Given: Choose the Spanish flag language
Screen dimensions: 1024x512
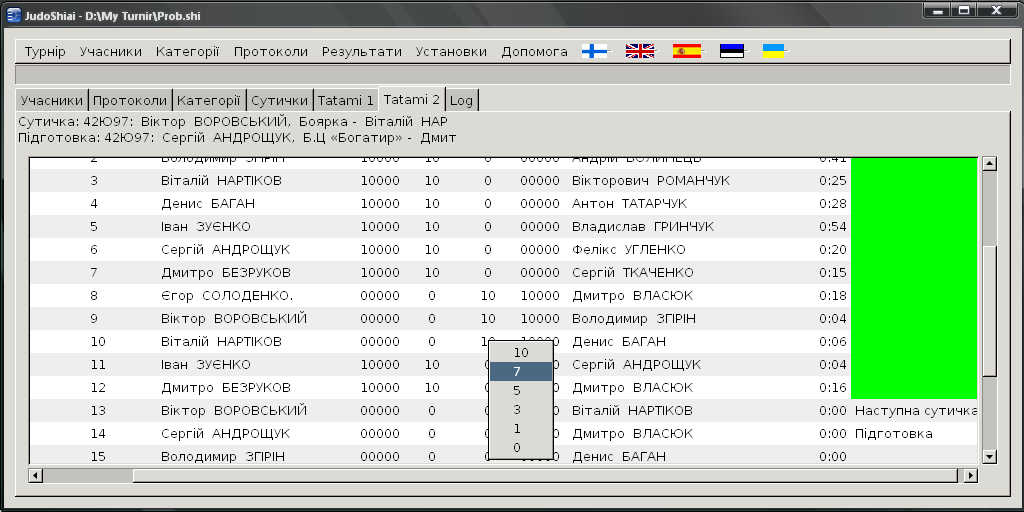Looking at the screenshot, I should click(687, 51).
